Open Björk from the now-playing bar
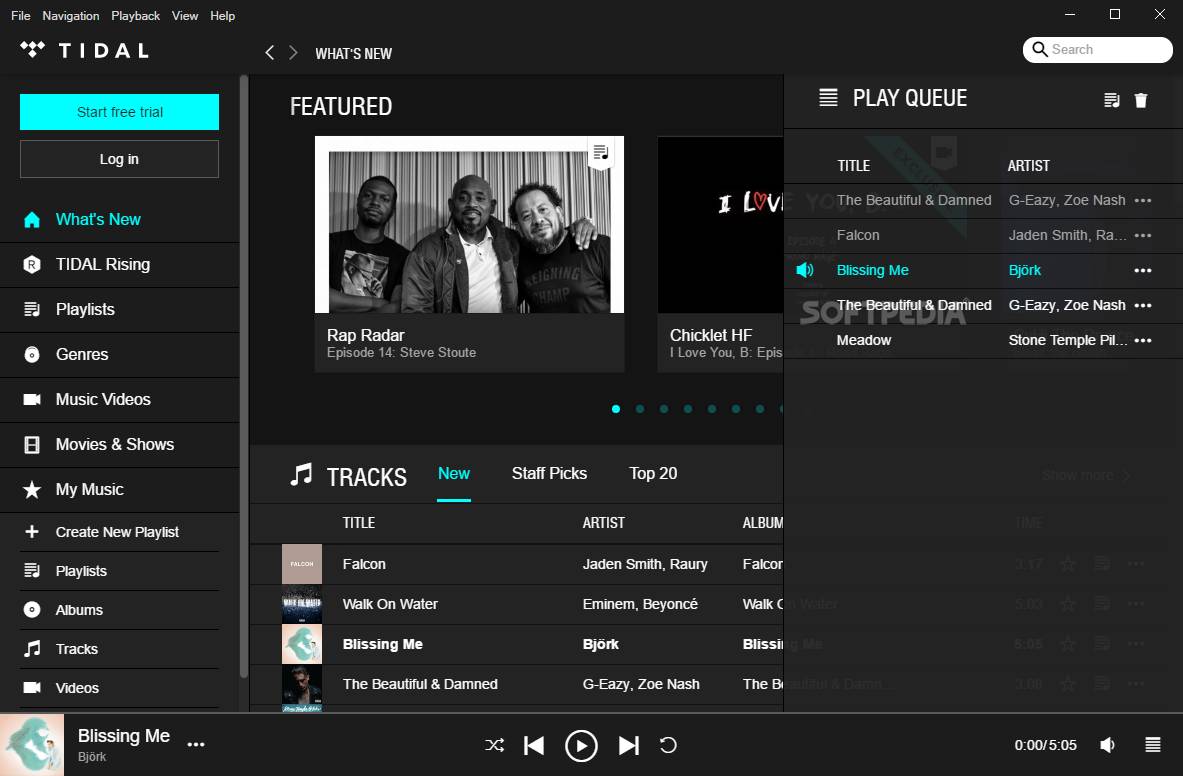 click(x=92, y=757)
